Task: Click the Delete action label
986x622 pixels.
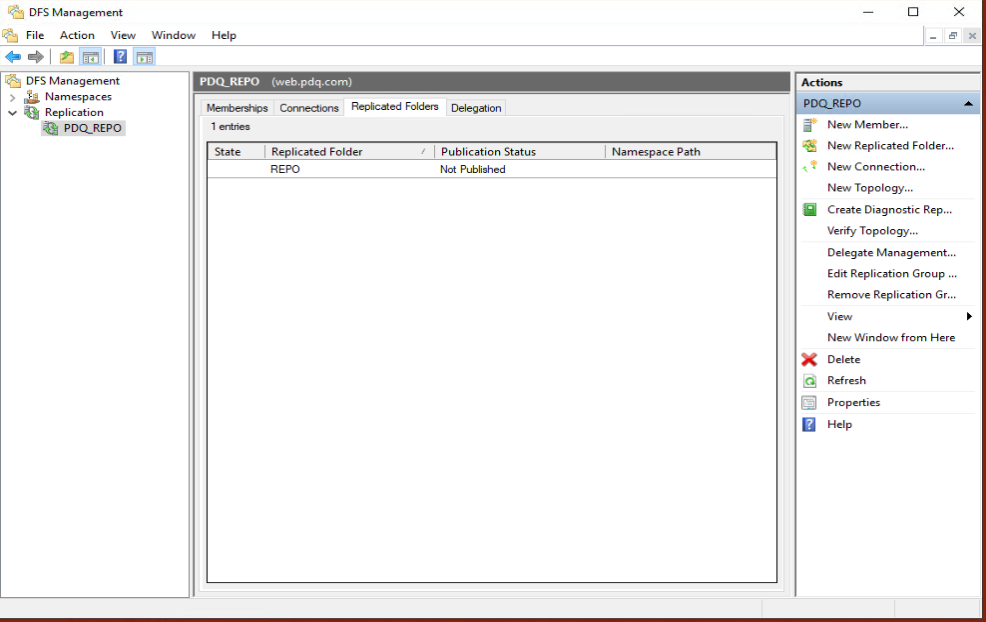Action: coord(843,360)
